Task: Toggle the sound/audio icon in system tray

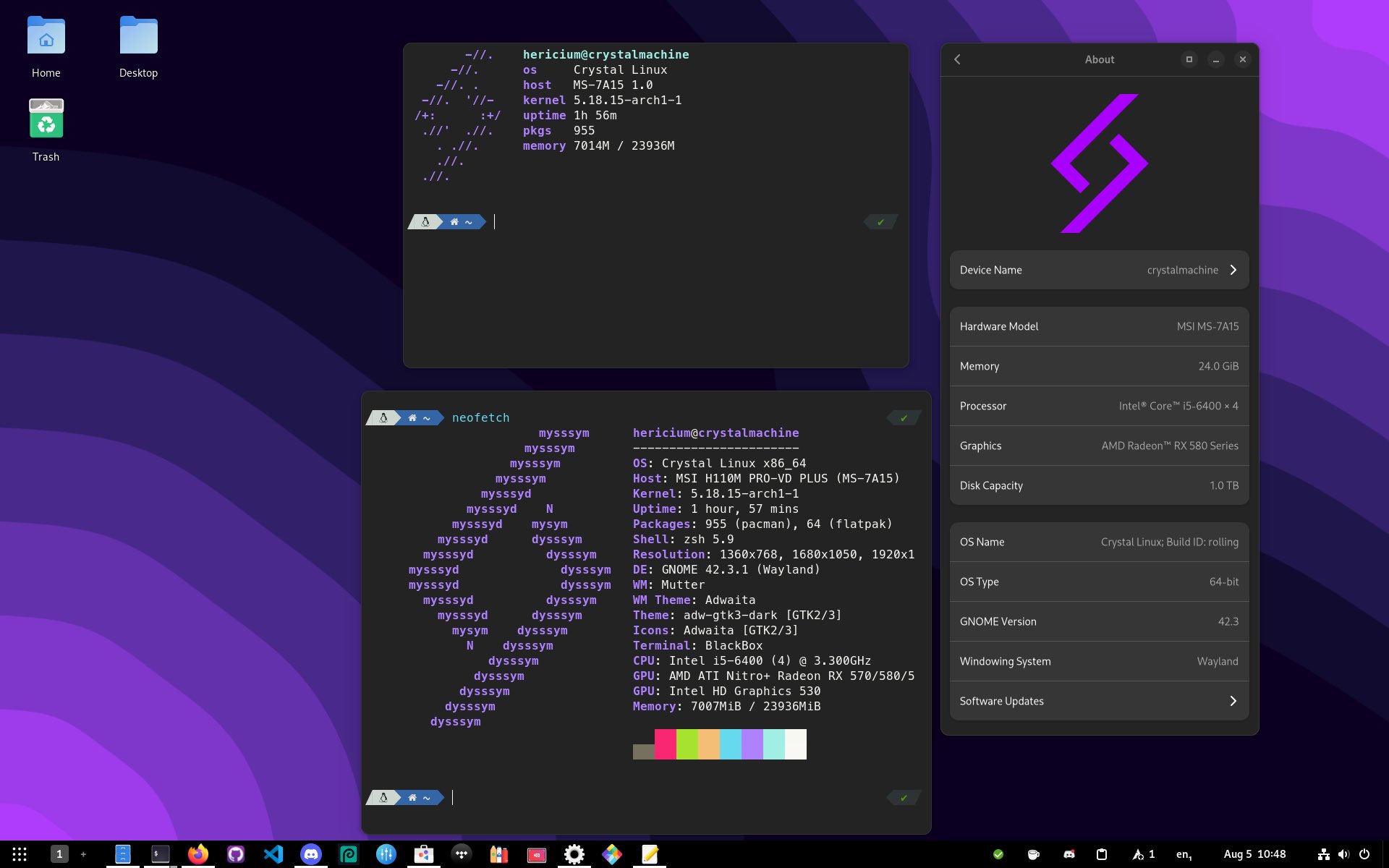Action: click(1349, 854)
